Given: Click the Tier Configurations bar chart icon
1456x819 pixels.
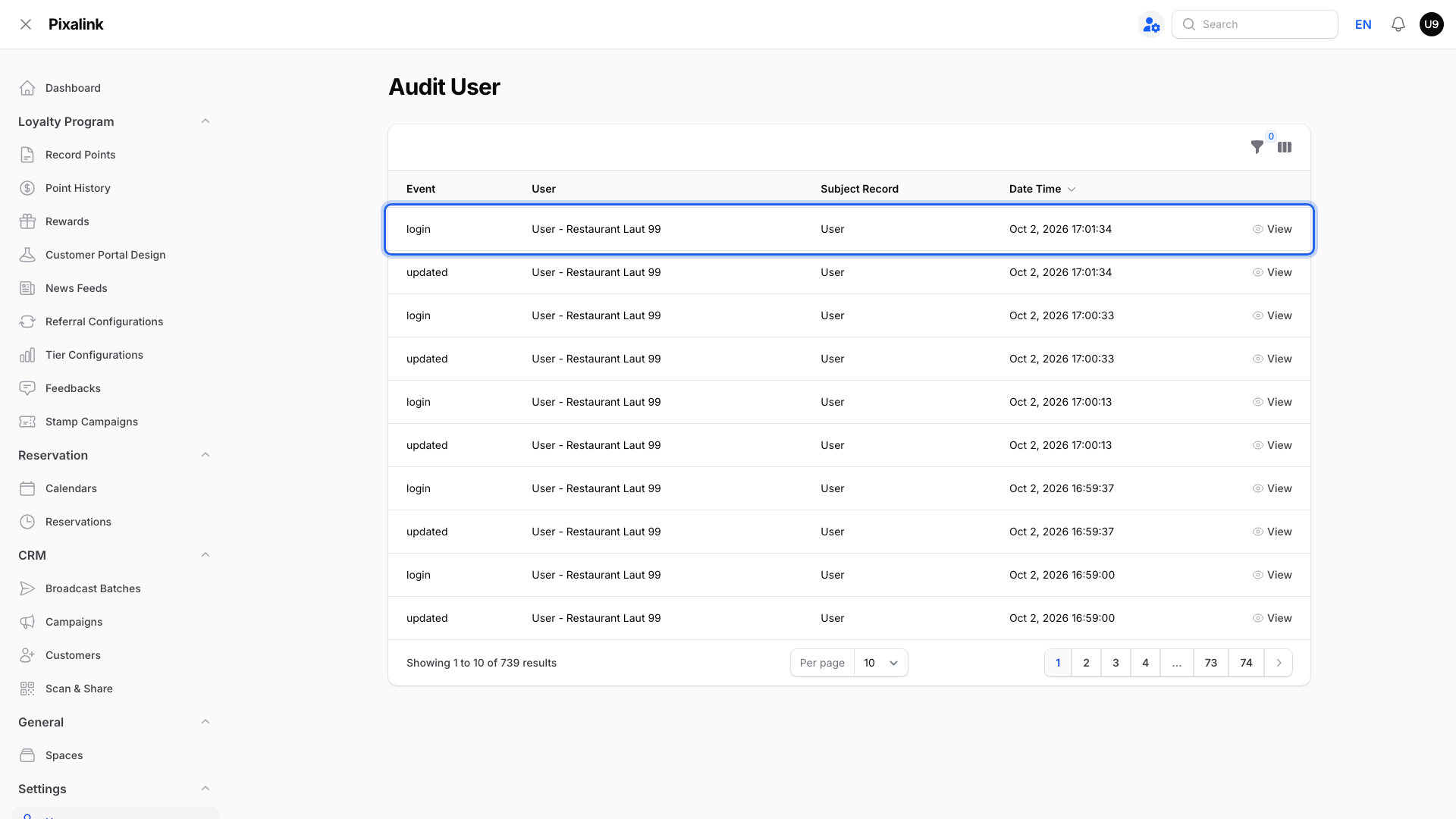Looking at the screenshot, I should (x=27, y=355).
